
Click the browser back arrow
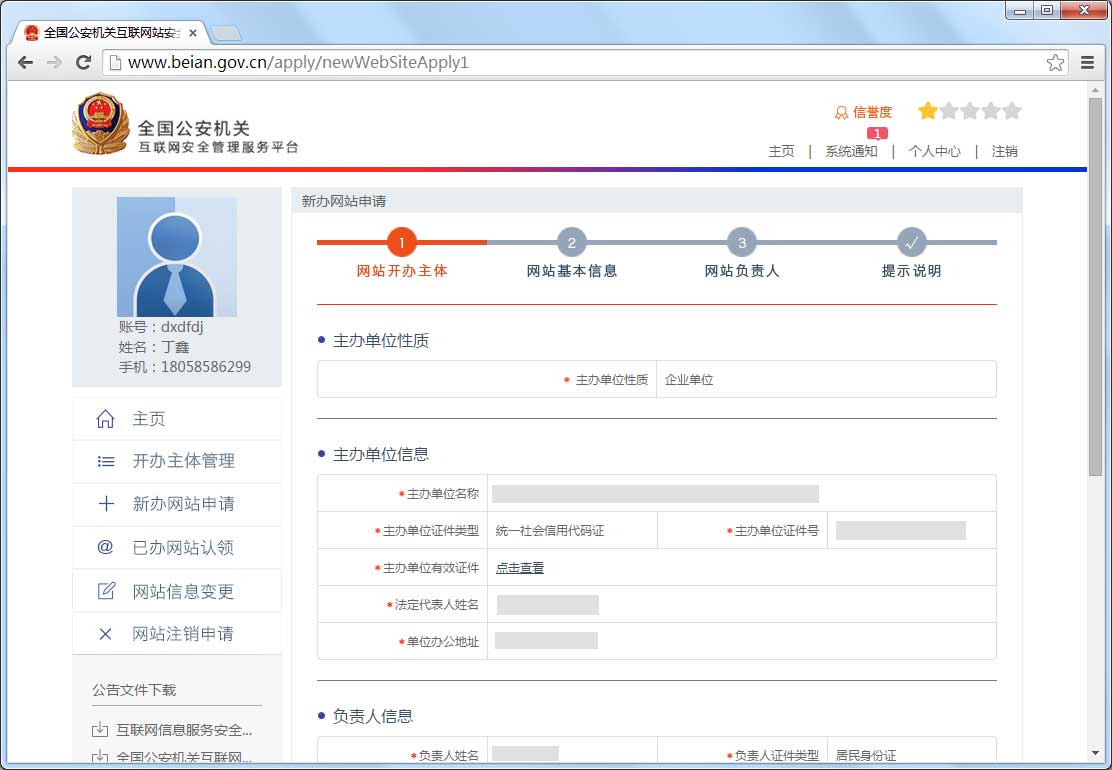(26, 62)
